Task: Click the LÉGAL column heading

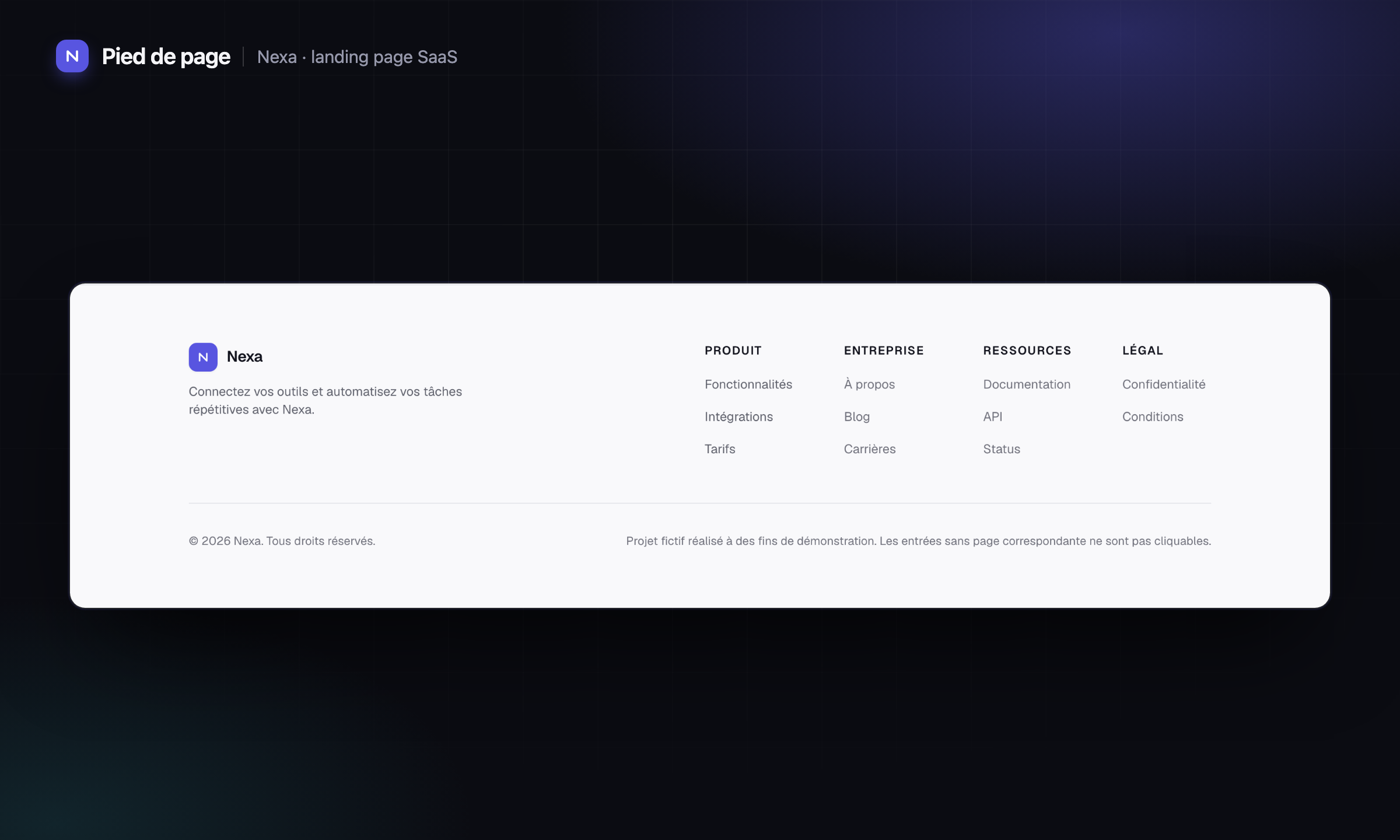Action: point(1143,351)
